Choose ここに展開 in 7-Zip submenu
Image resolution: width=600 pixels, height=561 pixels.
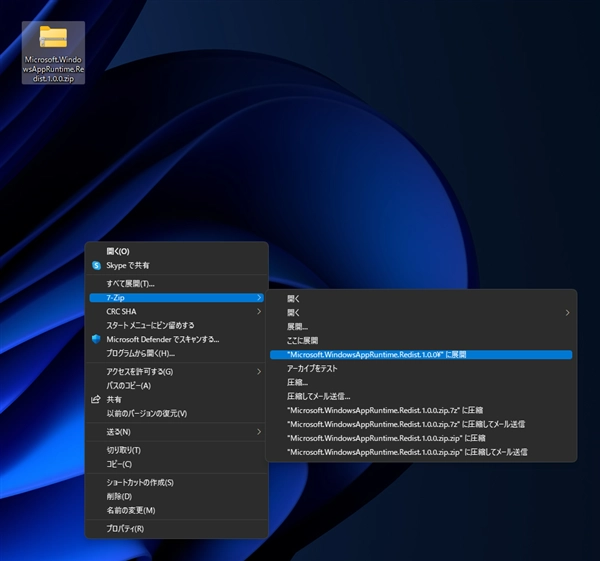(421, 341)
